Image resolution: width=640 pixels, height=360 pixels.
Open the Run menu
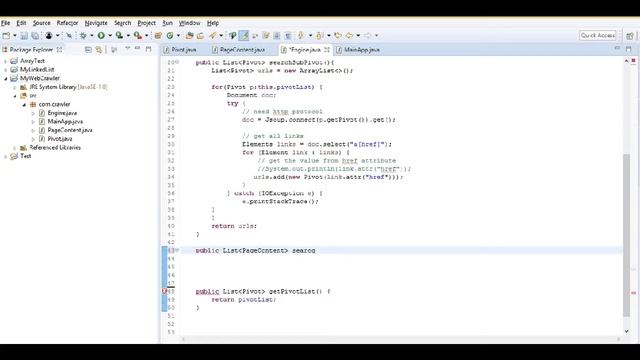tap(167, 23)
